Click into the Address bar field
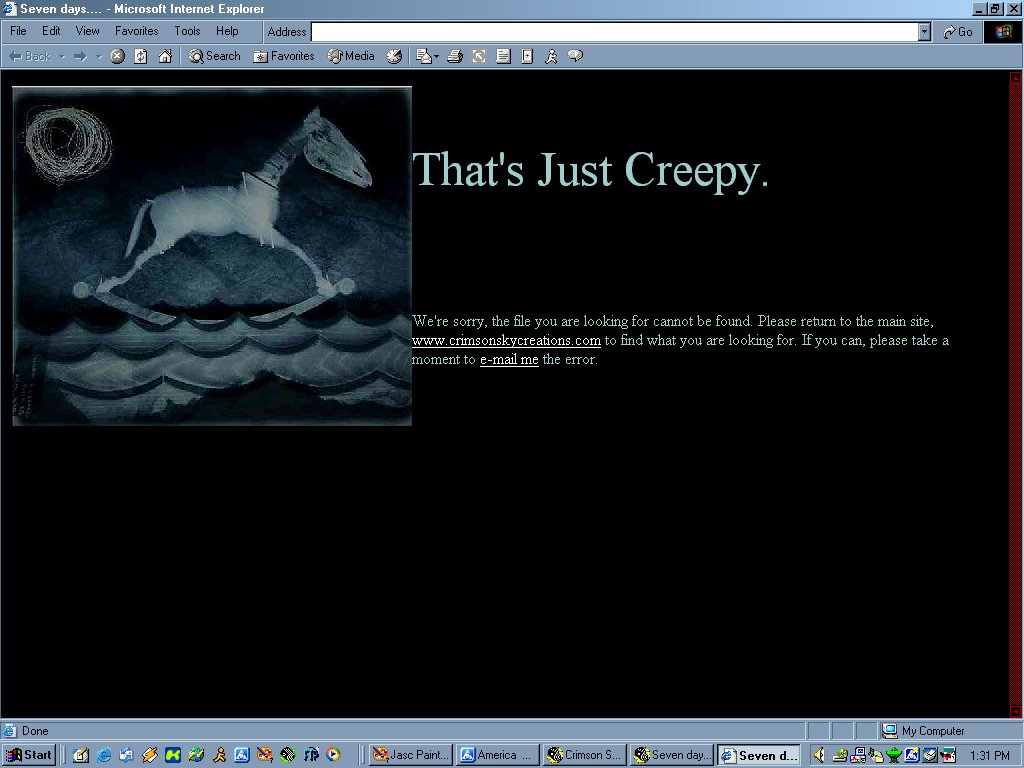 [614, 32]
